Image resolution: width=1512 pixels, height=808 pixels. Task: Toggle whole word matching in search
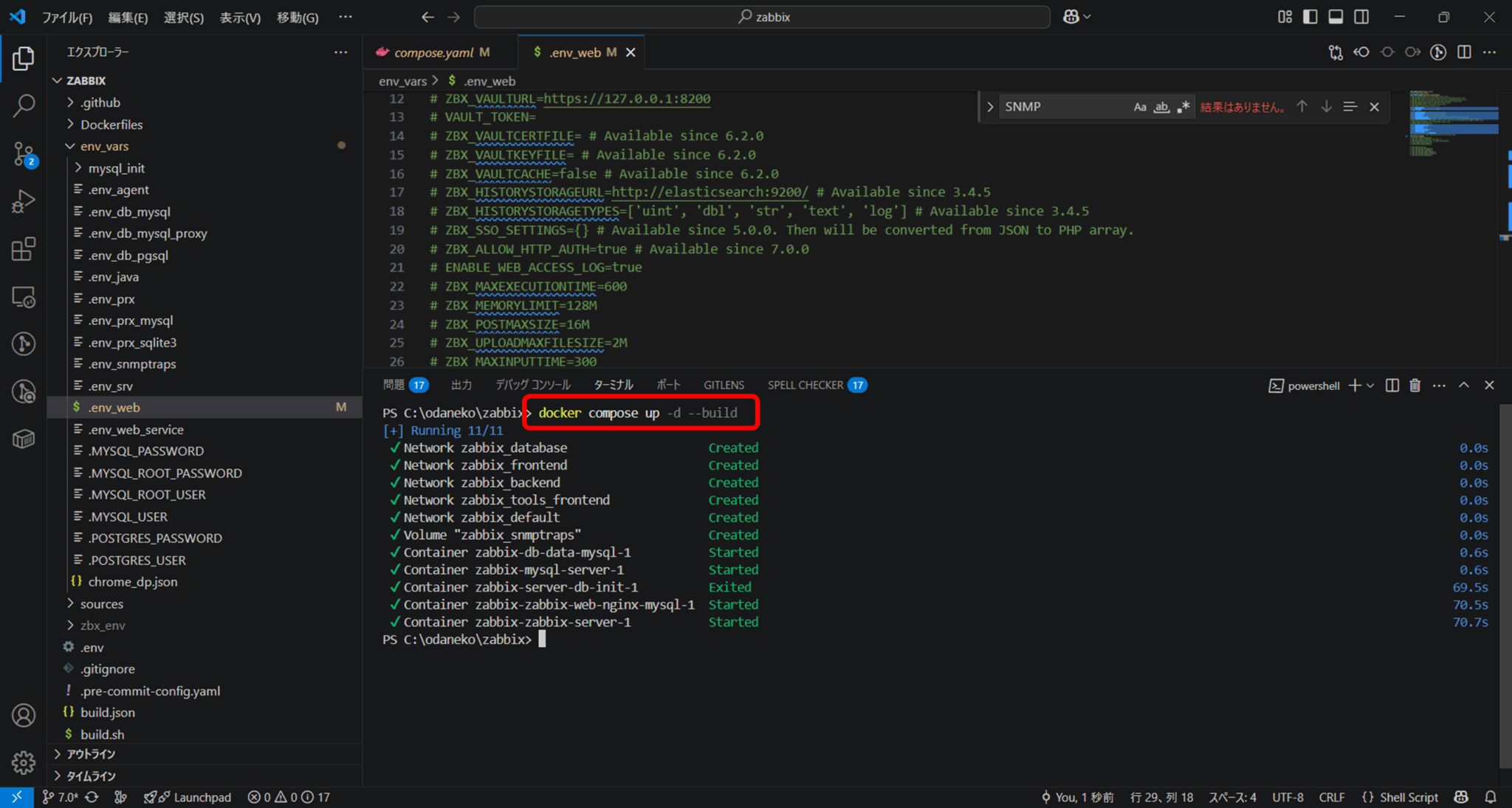pyautogui.click(x=1161, y=106)
